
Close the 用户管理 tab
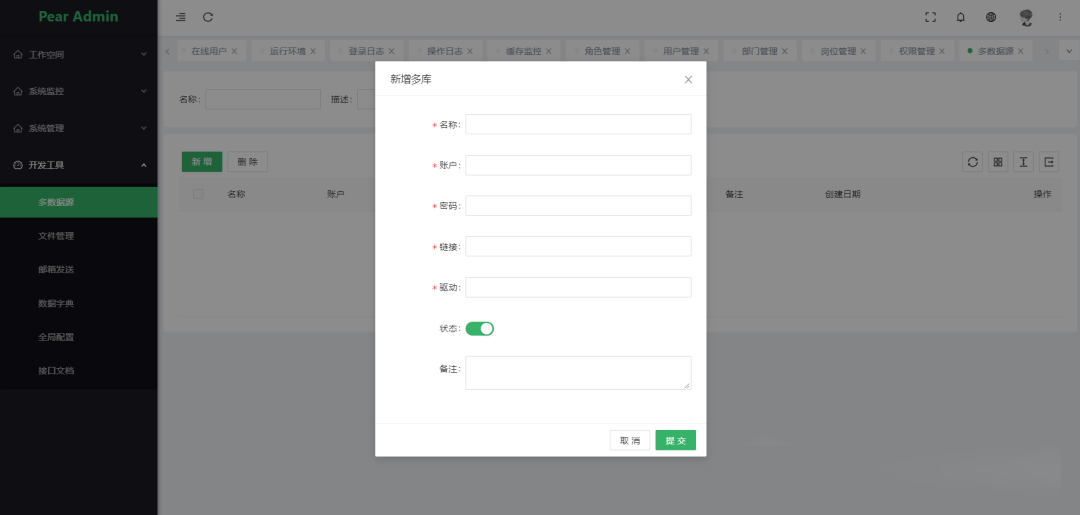pos(705,51)
